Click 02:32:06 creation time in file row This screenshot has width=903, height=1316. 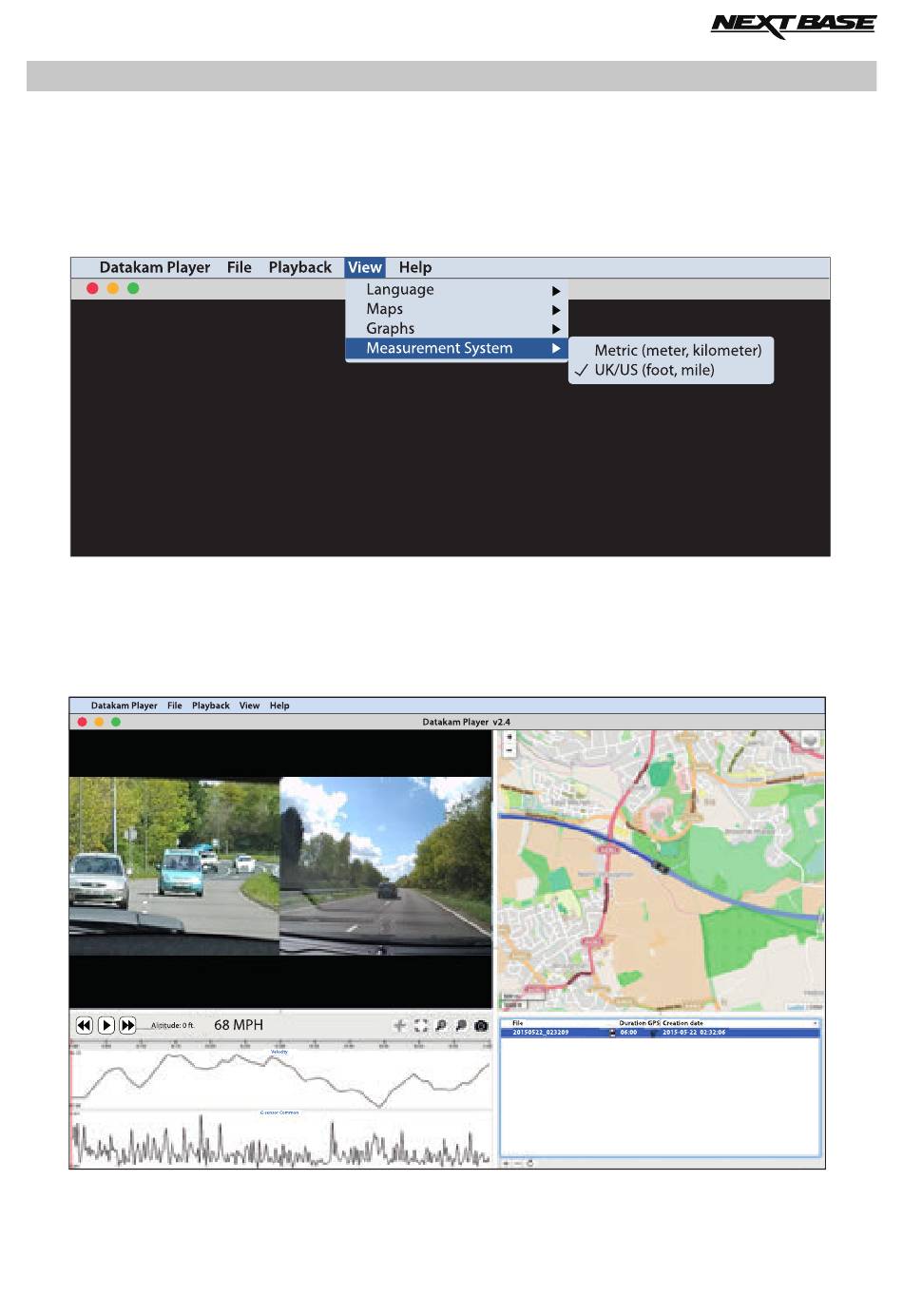[x=711, y=1033]
